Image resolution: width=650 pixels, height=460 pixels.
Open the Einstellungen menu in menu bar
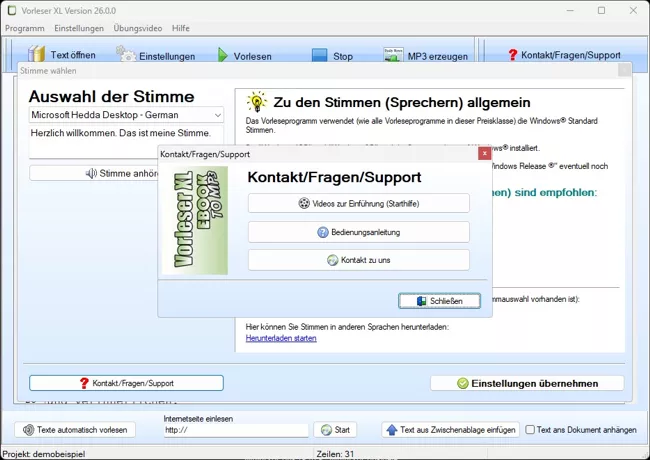tap(79, 28)
